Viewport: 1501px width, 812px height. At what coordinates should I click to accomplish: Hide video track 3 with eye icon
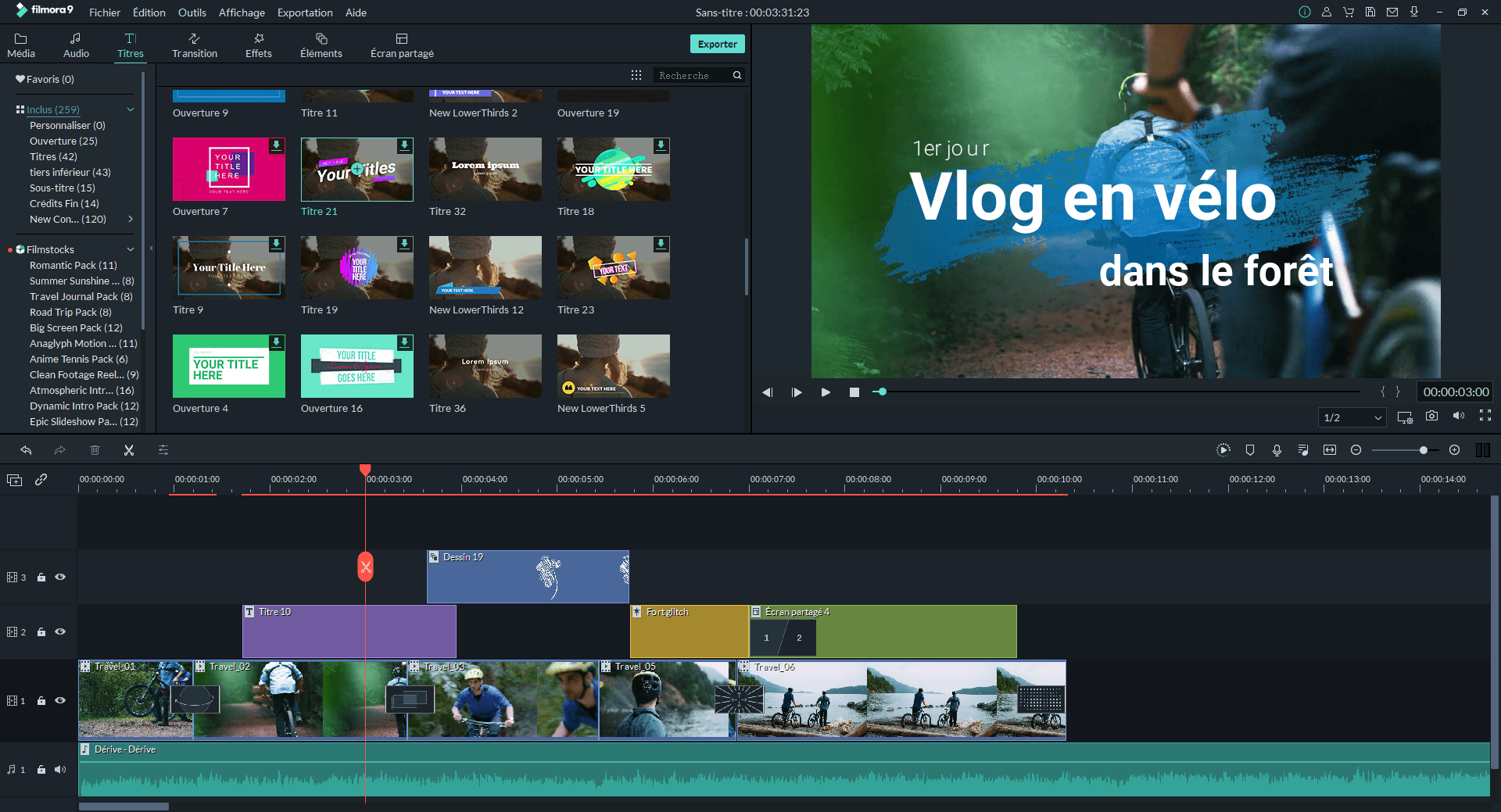[60, 577]
